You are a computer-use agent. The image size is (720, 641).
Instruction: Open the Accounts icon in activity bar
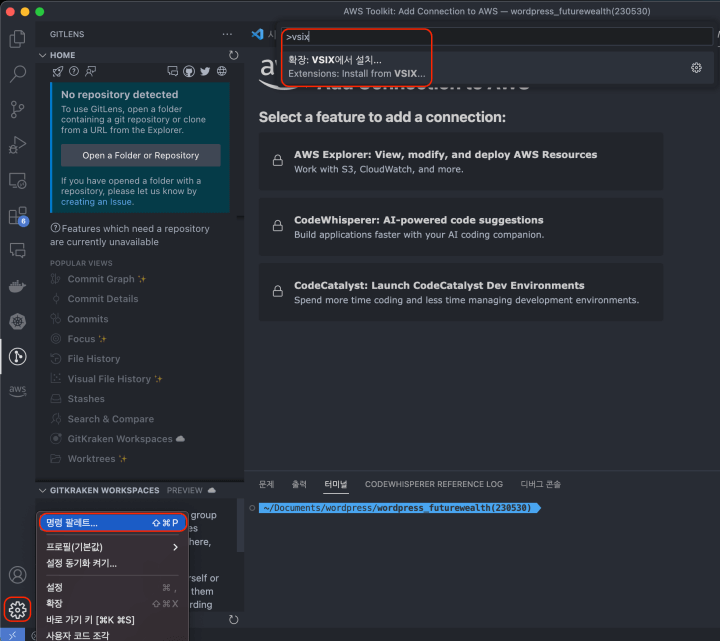17,575
